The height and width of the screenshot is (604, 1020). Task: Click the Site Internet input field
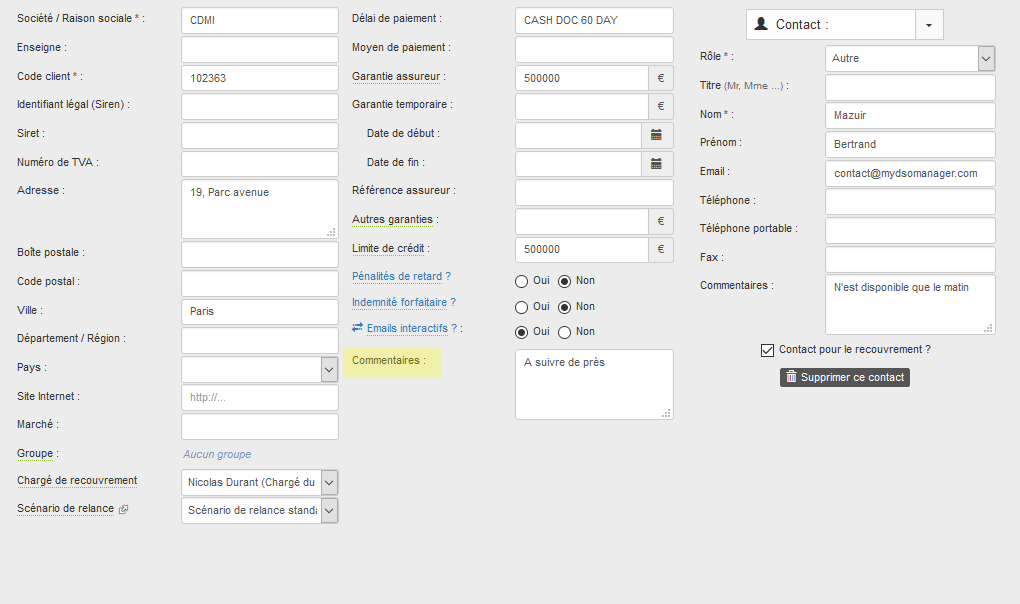(x=260, y=398)
